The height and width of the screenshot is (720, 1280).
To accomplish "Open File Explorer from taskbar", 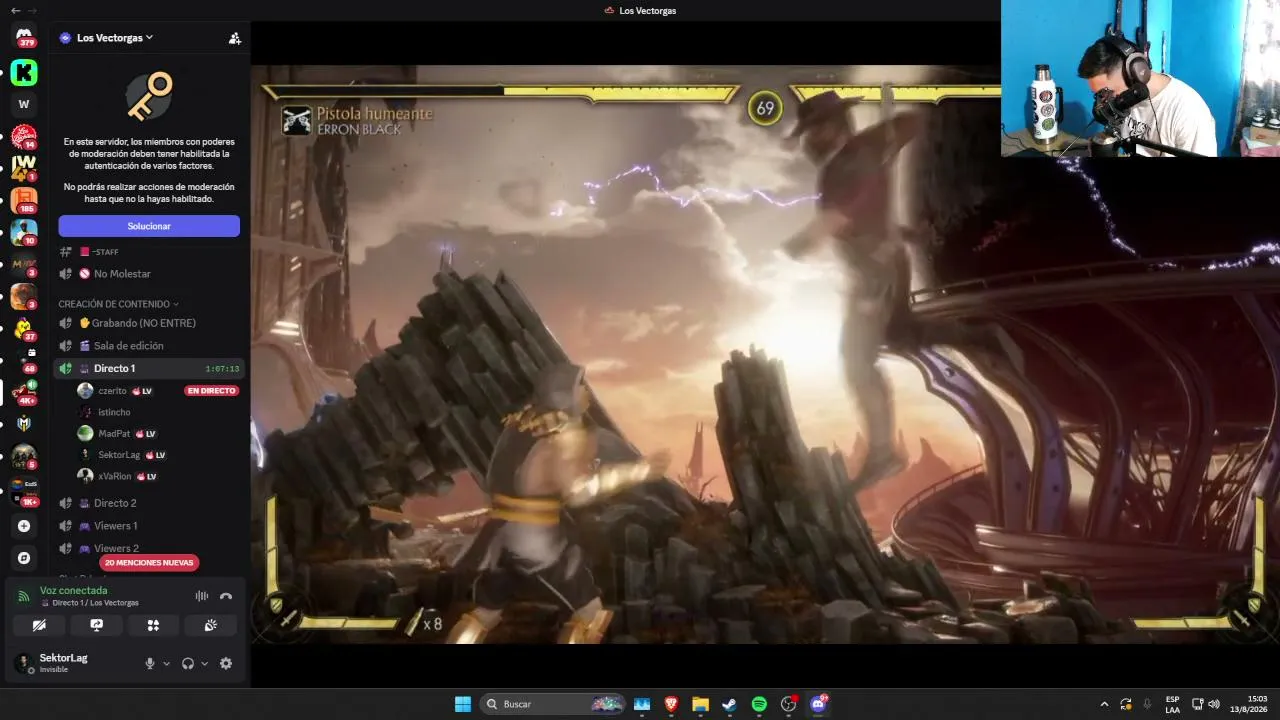I will [x=700, y=704].
